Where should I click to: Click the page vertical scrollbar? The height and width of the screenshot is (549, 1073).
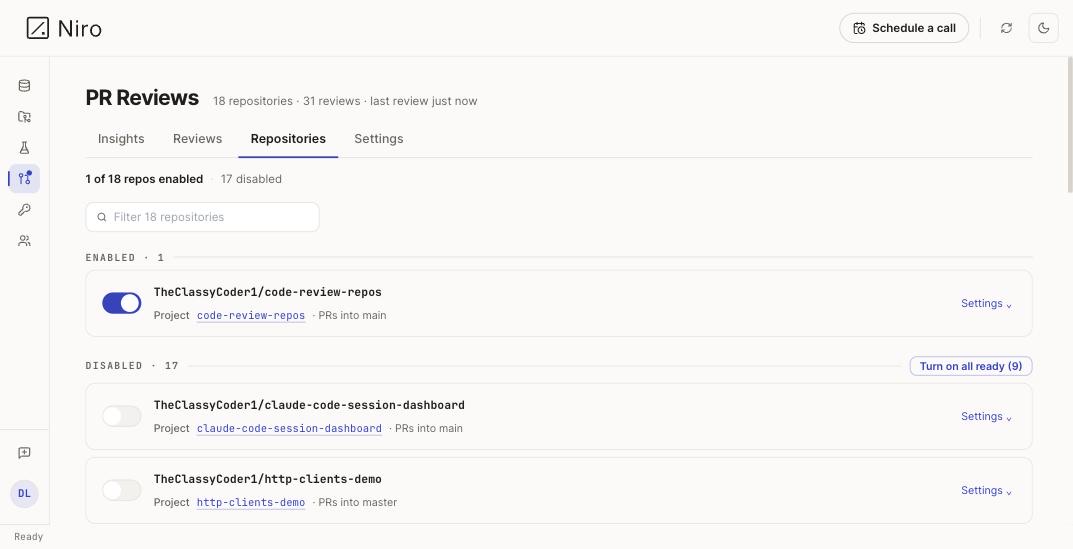tap(1069, 125)
